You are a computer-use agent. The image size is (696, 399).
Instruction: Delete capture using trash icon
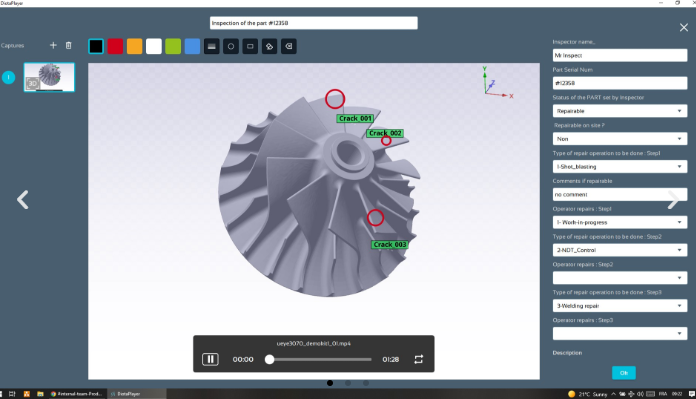pos(68,45)
